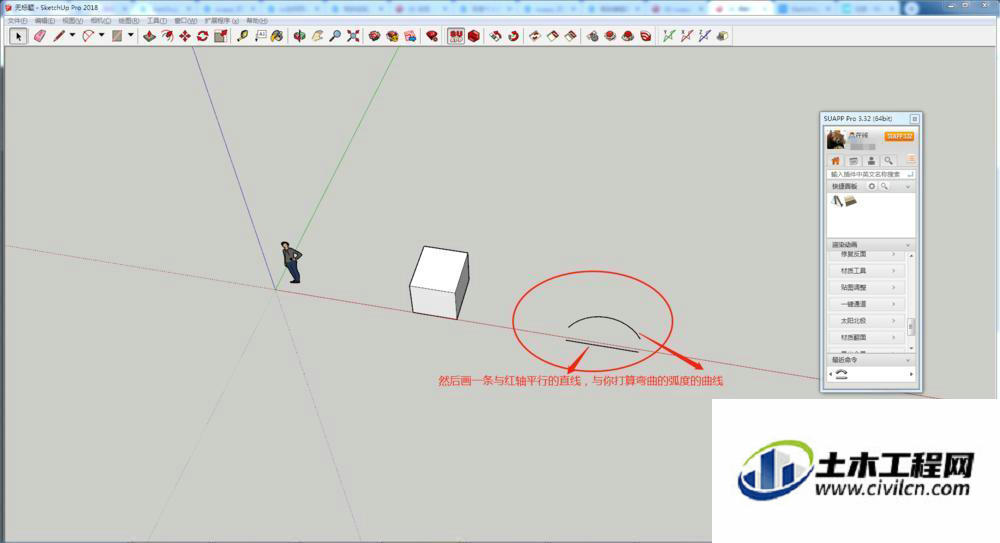The height and width of the screenshot is (543, 1000).
Task: Click the recent commands right arrow
Action: [911, 375]
